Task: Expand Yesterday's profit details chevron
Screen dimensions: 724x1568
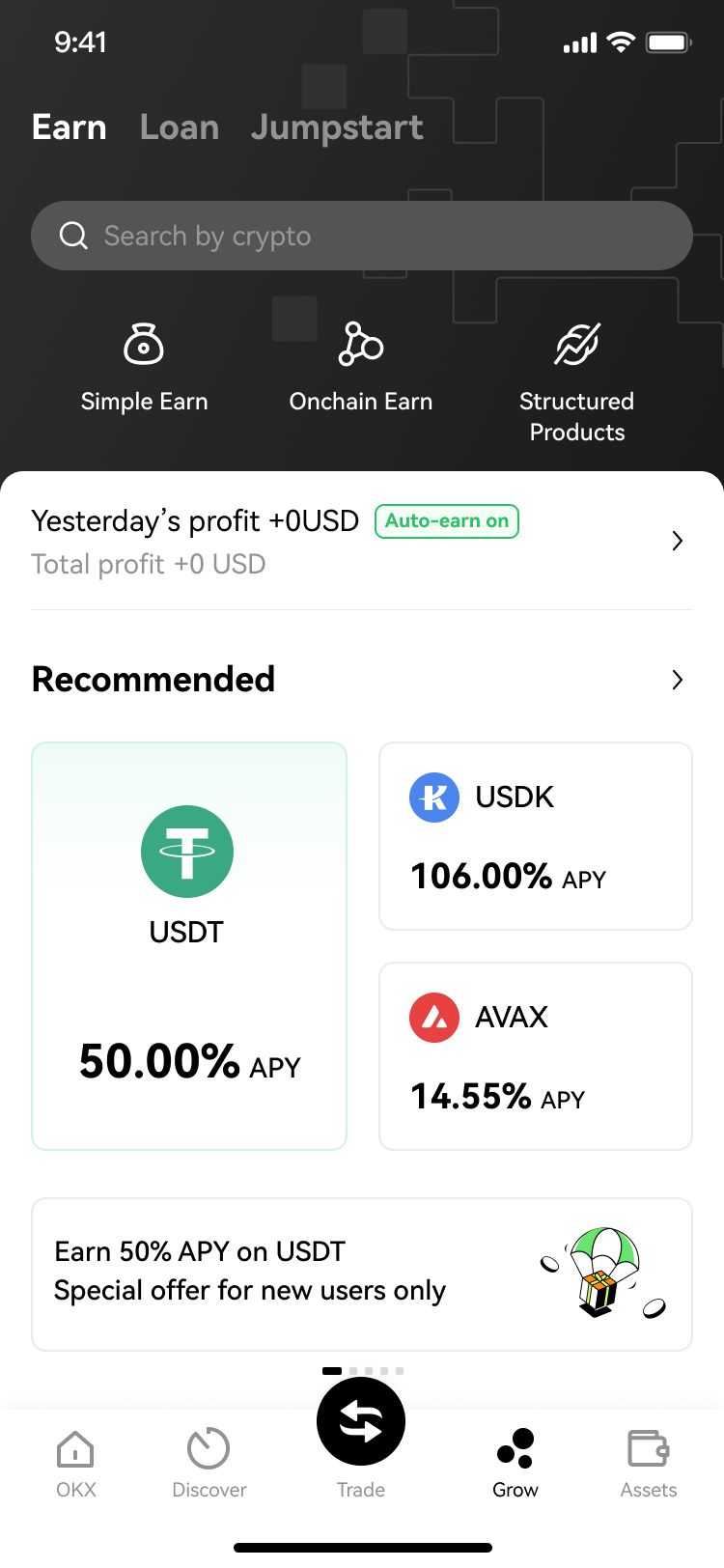Action: (x=678, y=541)
